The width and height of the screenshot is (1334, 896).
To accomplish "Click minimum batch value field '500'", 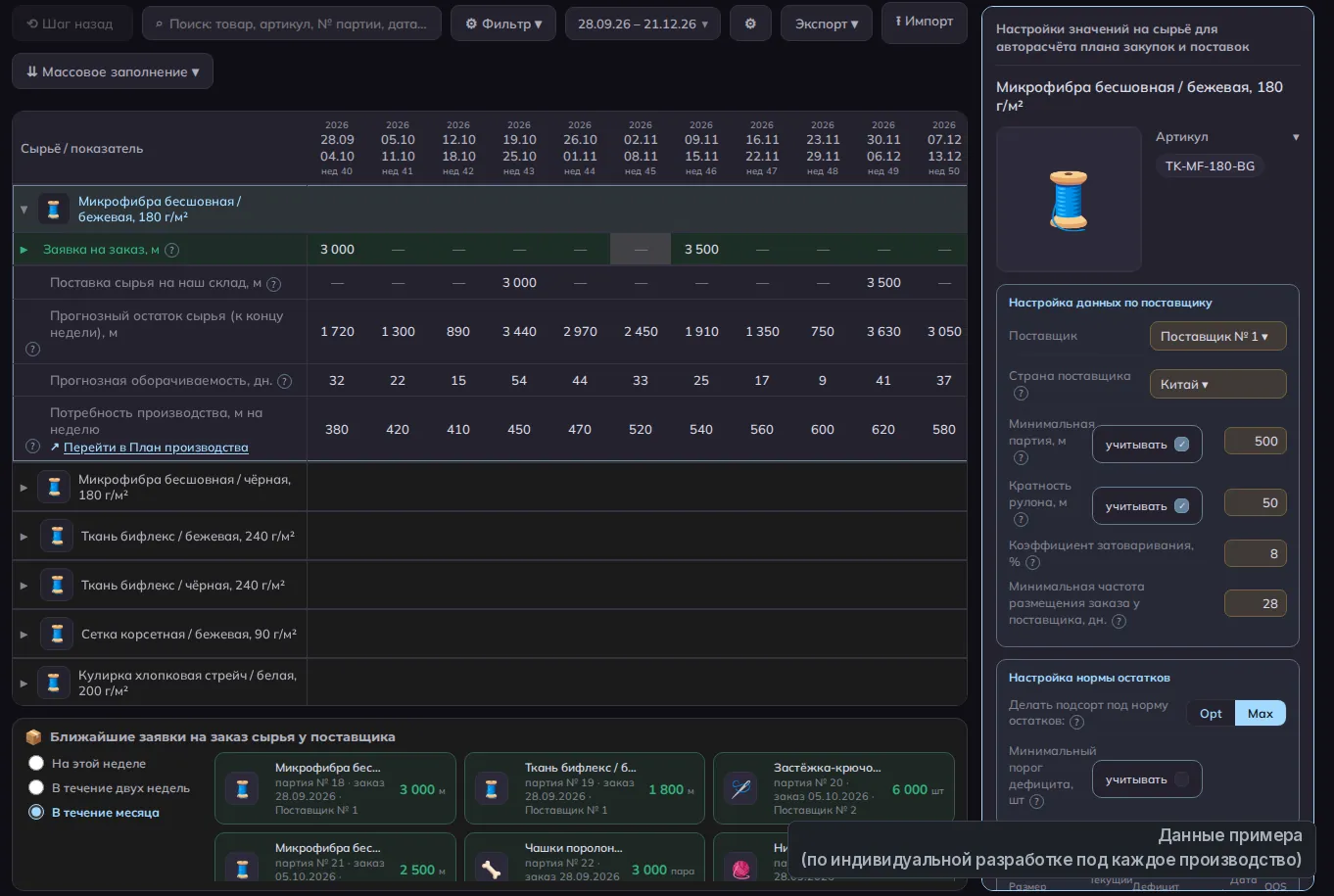I will 1255,441.
